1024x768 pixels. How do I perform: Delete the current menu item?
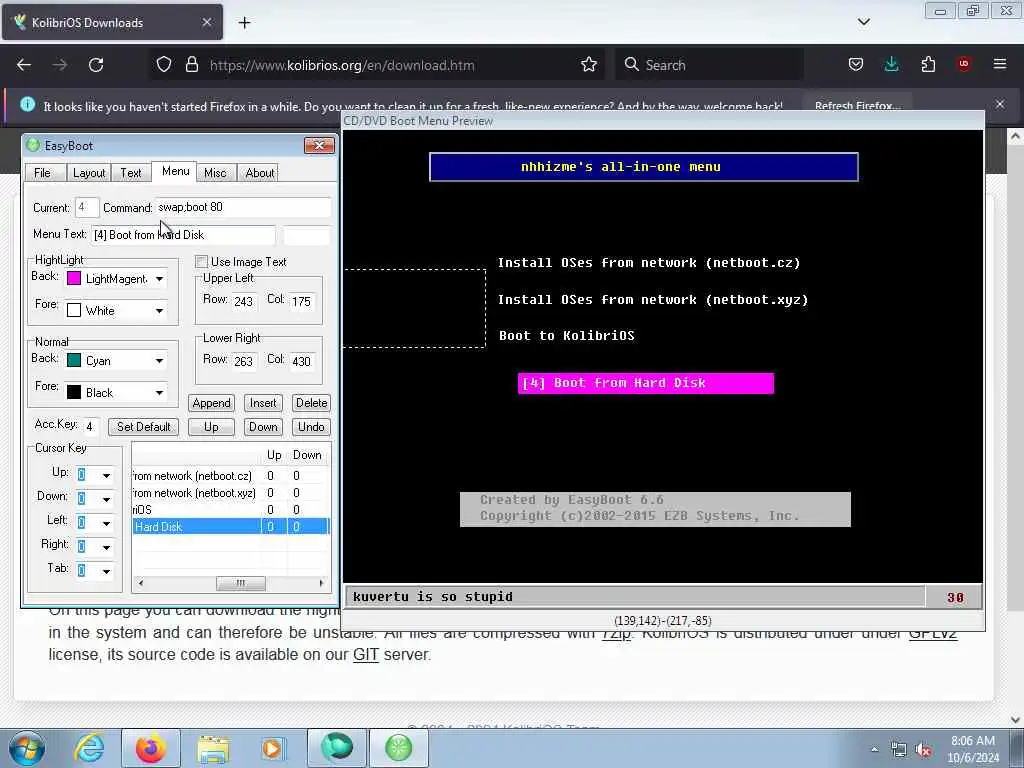[x=312, y=403]
